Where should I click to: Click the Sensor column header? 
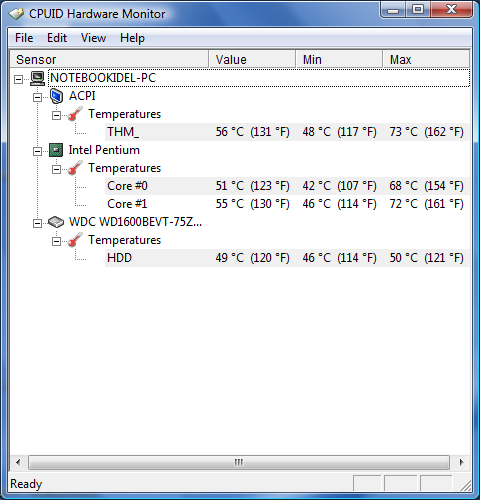(x=109, y=59)
